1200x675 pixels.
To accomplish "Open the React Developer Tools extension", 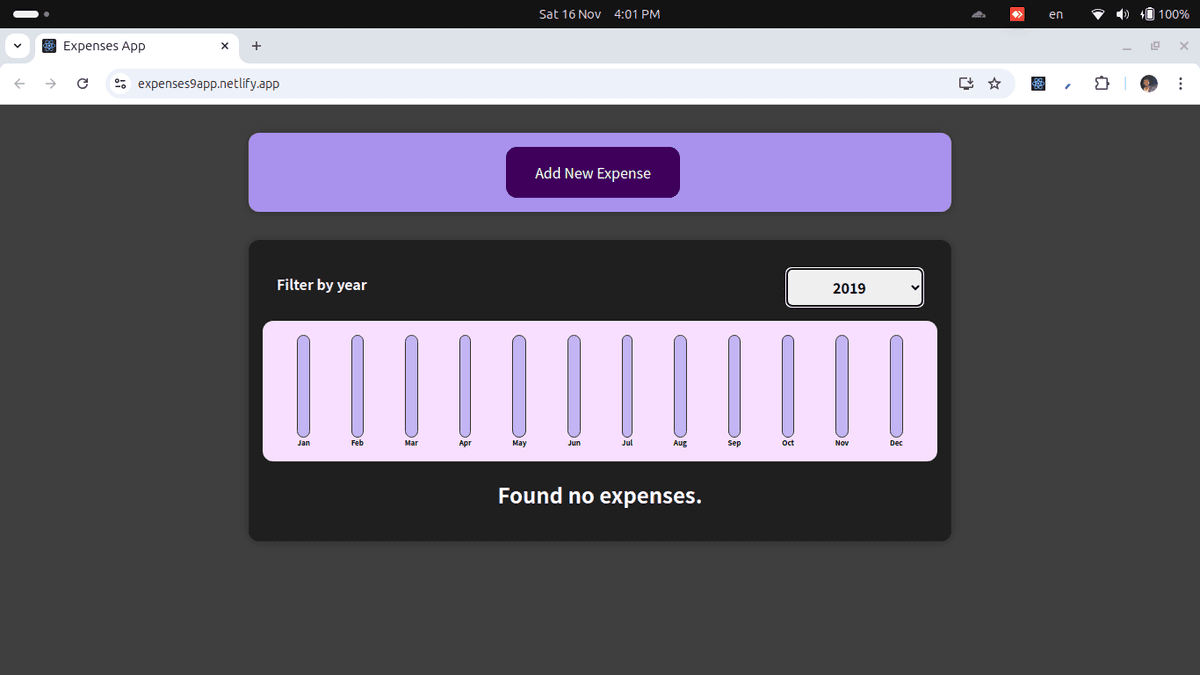I will [x=1038, y=83].
